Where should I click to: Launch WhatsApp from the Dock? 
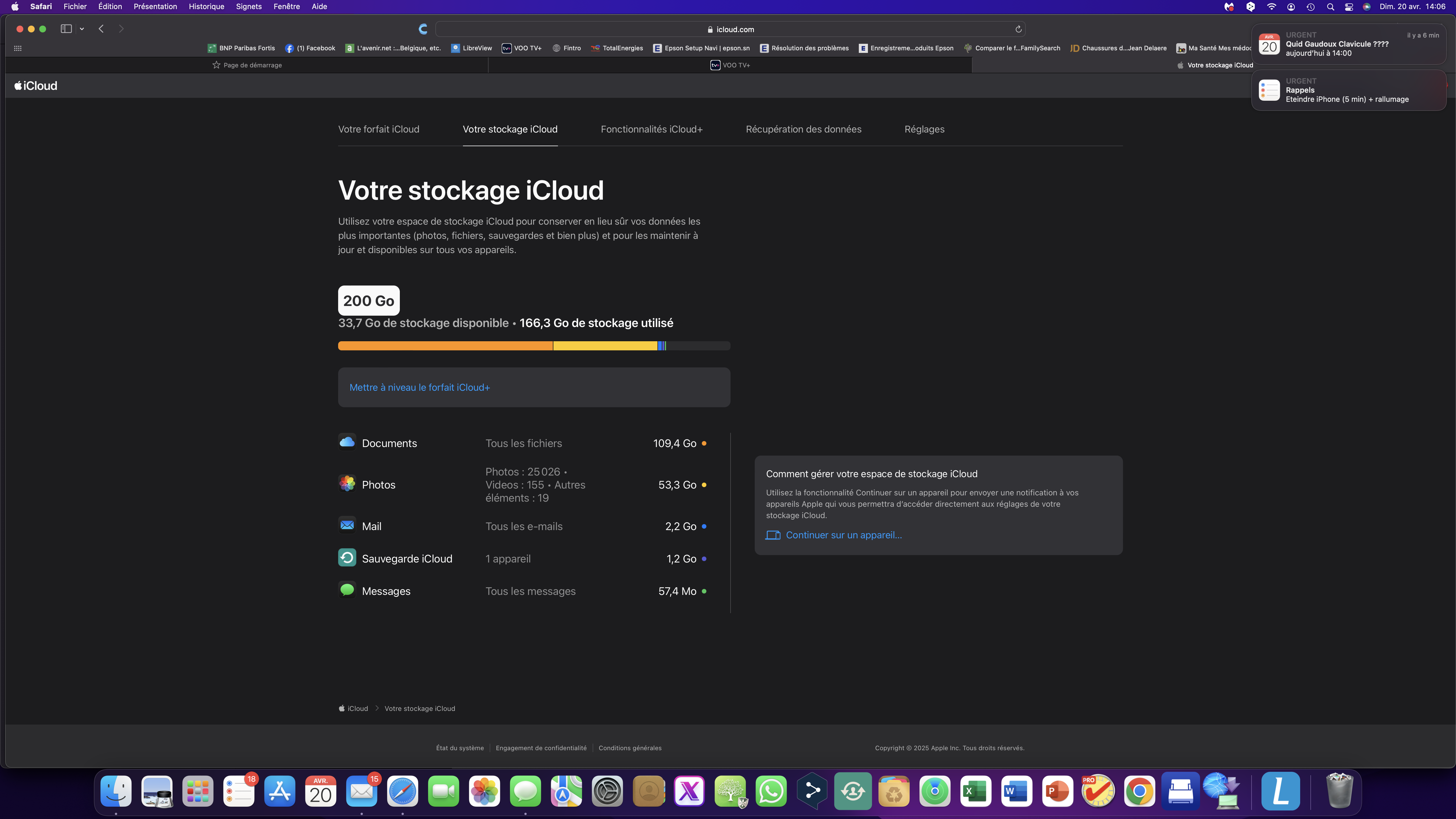click(x=771, y=791)
